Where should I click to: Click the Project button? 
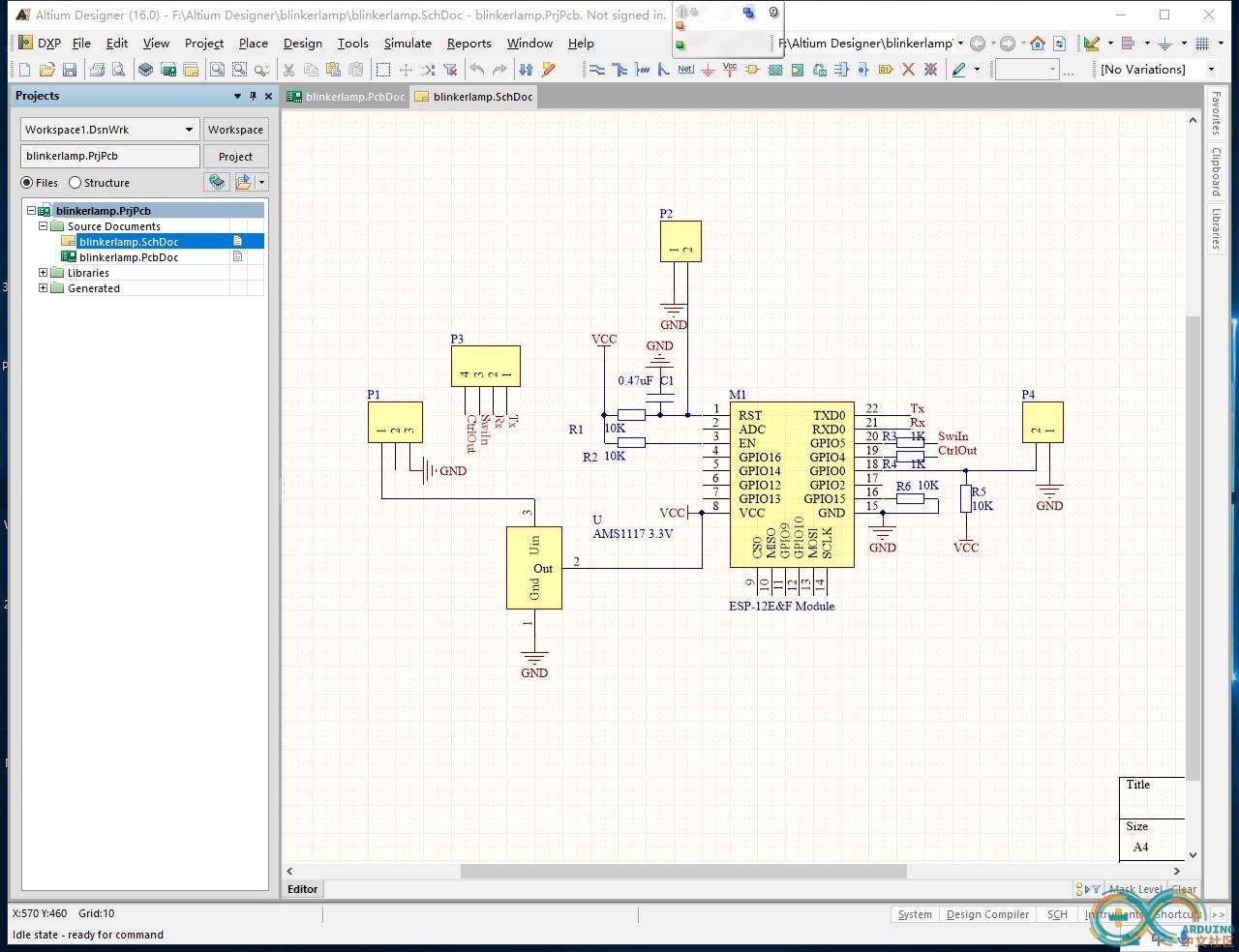pyautogui.click(x=235, y=157)
